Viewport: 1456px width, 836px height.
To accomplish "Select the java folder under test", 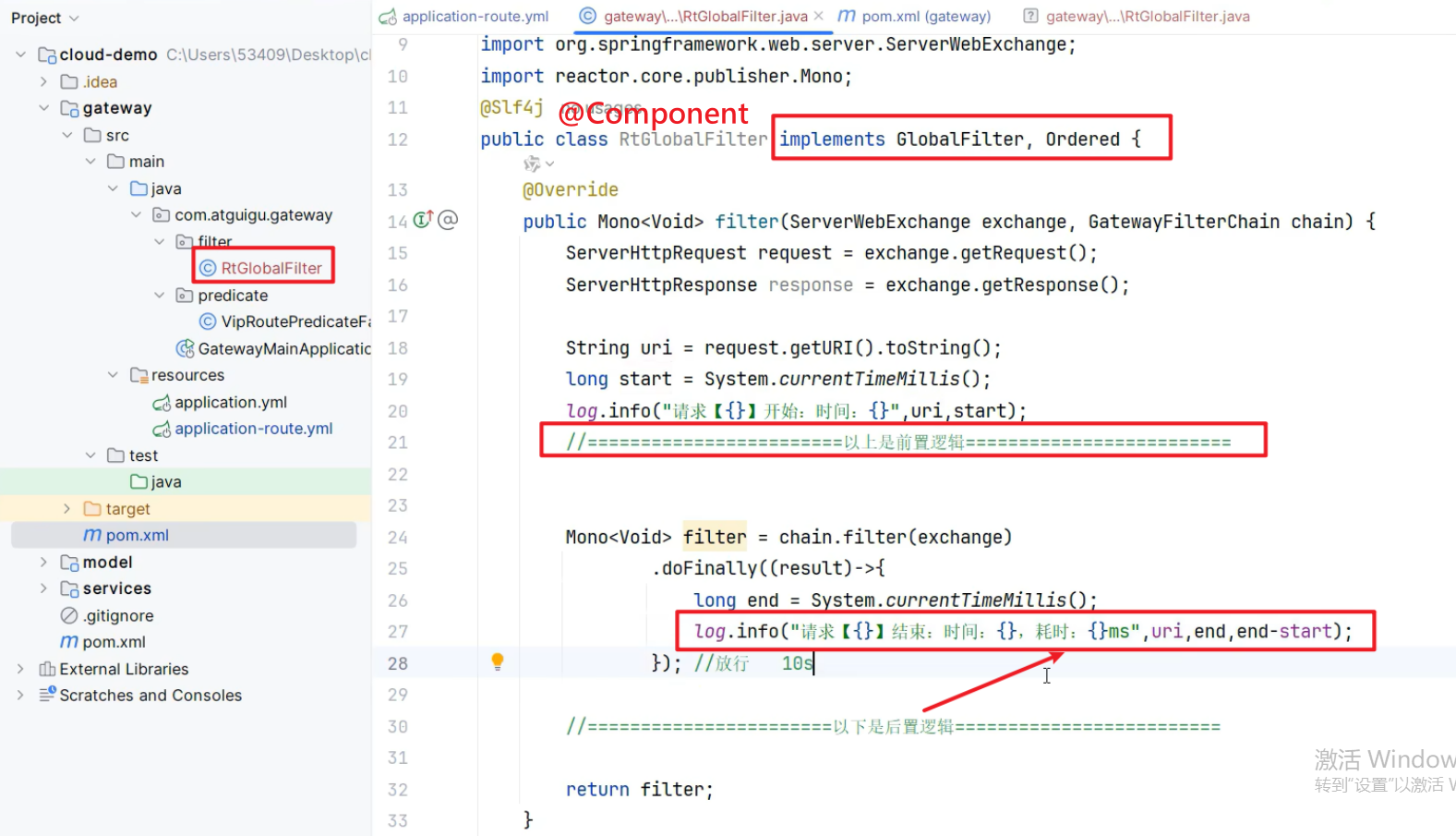I will tap(166, 482).
